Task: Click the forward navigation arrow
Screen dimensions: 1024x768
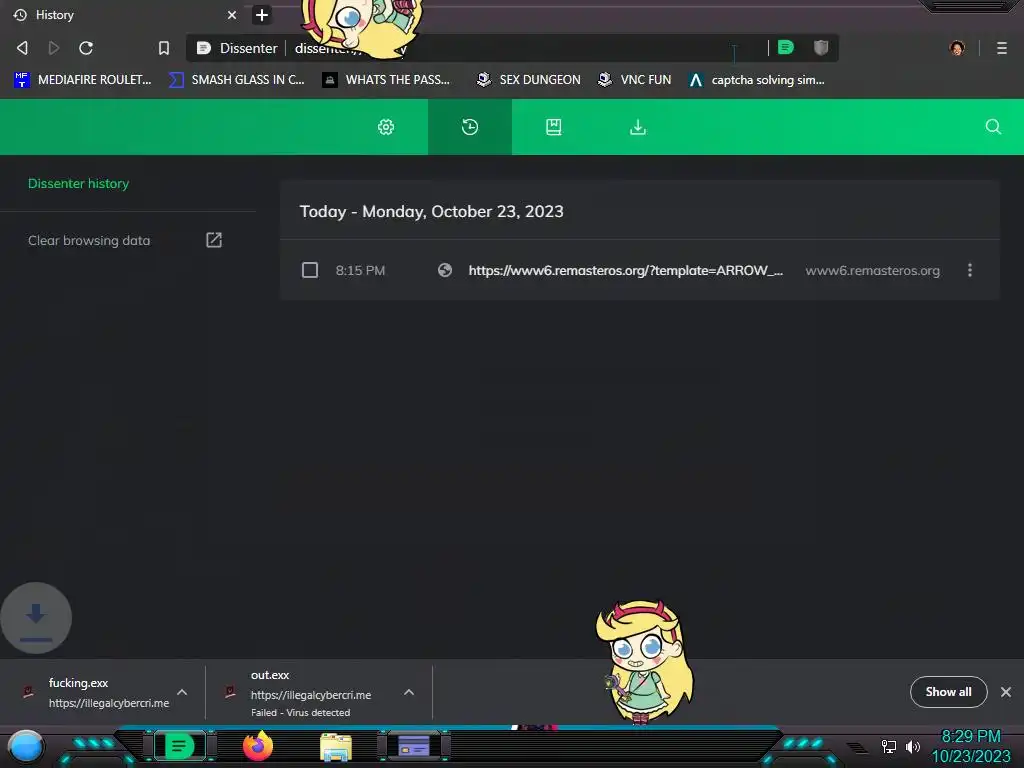Action: pos(54,48)
